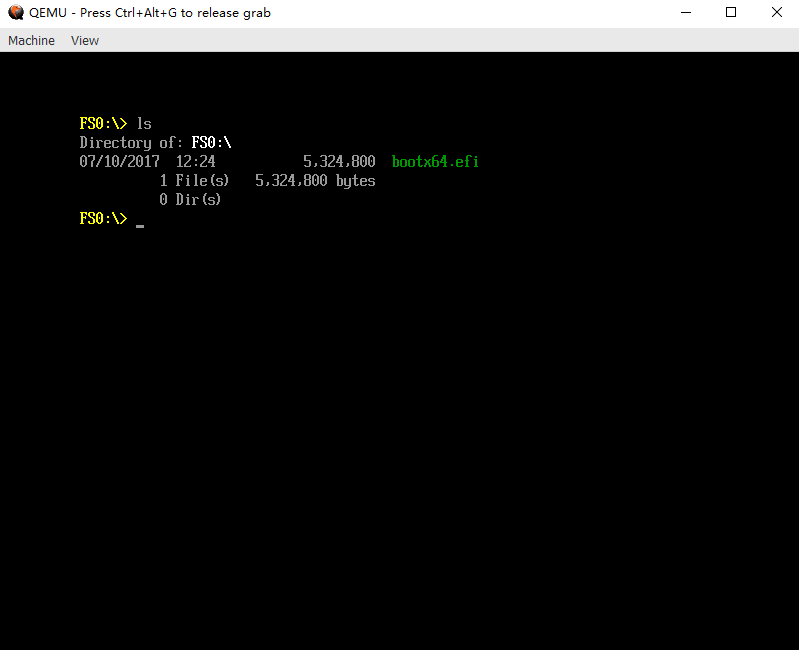799x650 pixels.
Task: Click the first FS0:\> prompt before ls
Action: click(x=103, y=123)
